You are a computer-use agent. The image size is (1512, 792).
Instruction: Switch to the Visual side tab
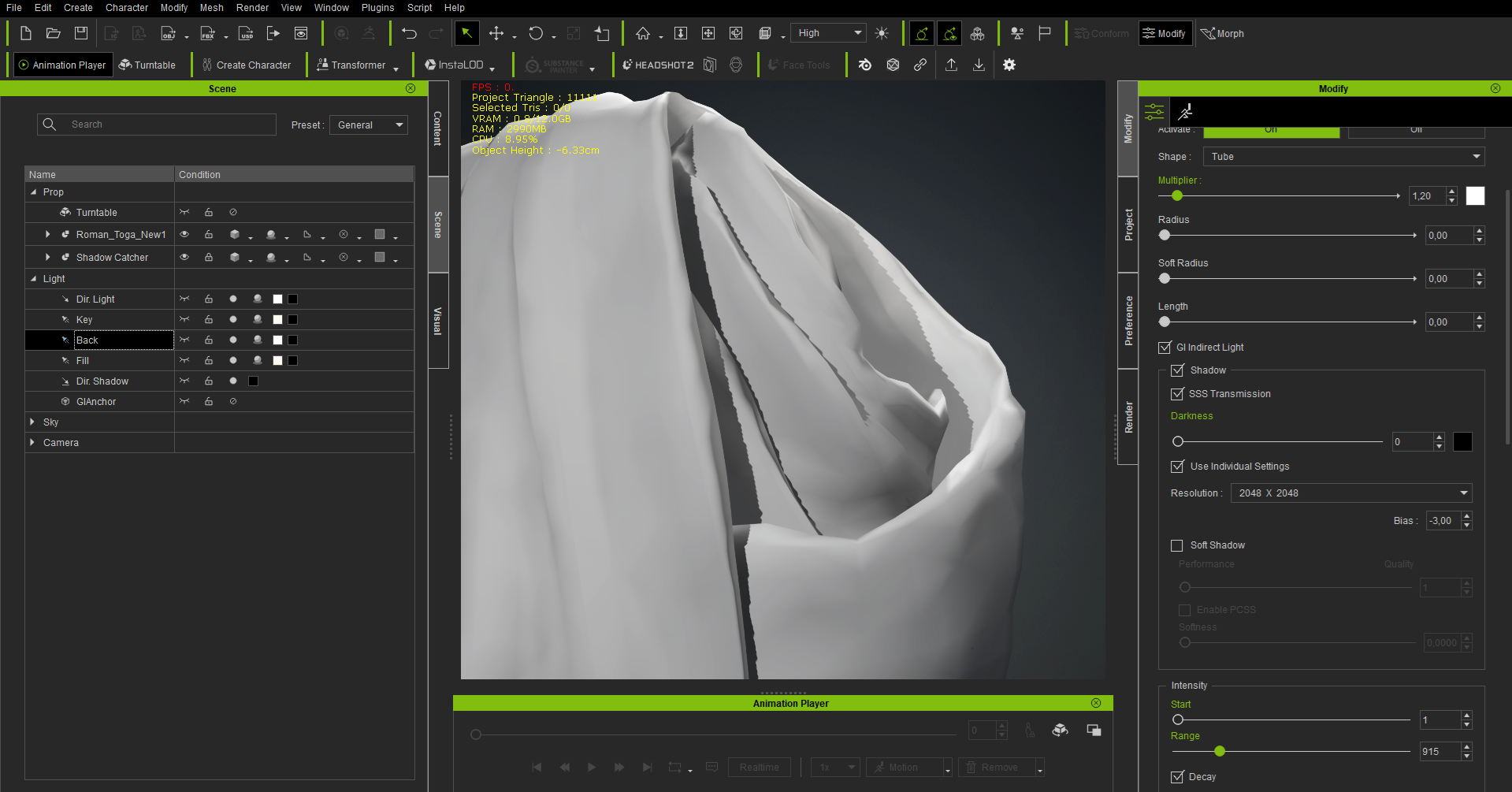438,321
